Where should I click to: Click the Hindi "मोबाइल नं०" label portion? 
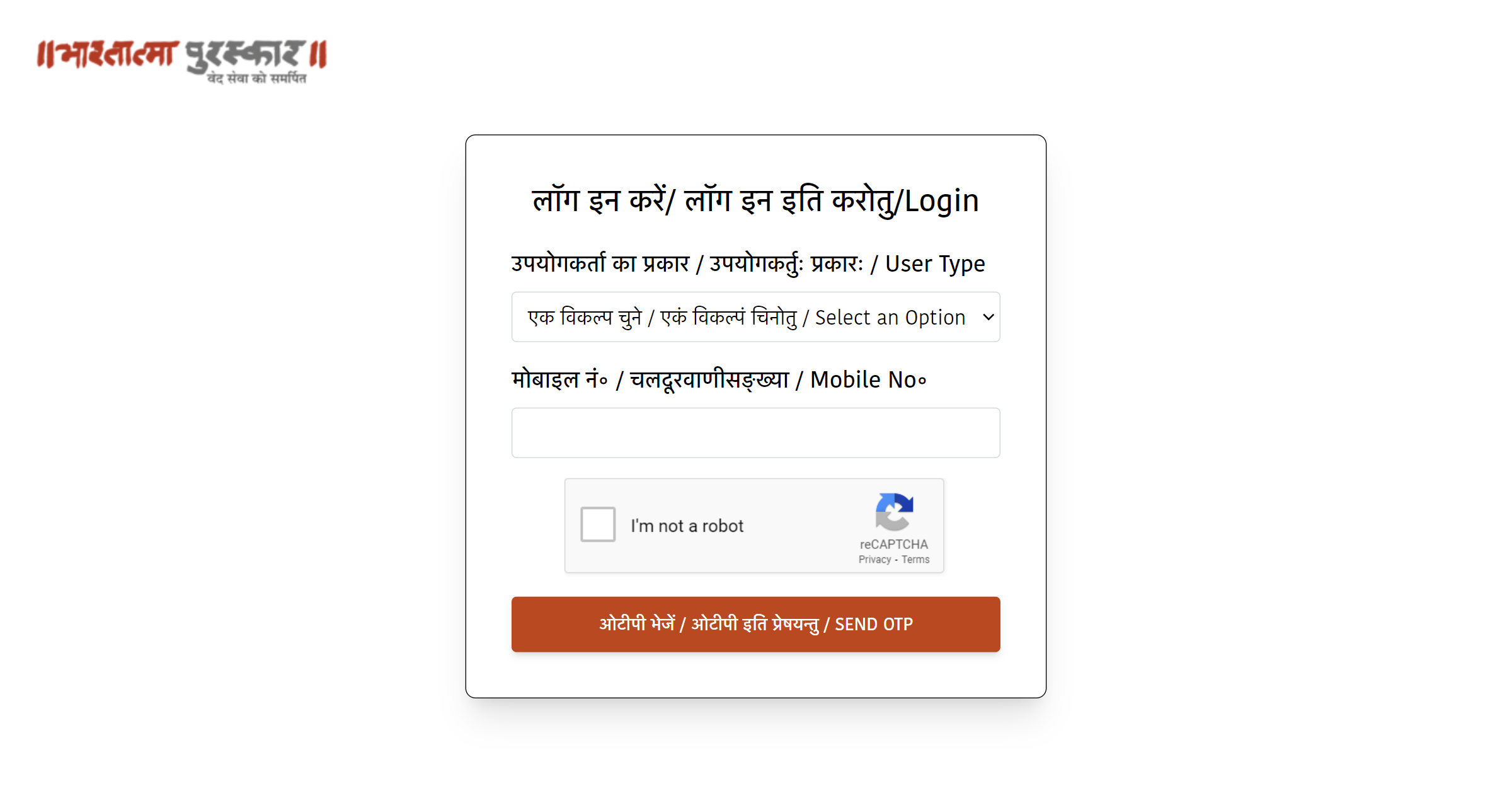(560, 380)
